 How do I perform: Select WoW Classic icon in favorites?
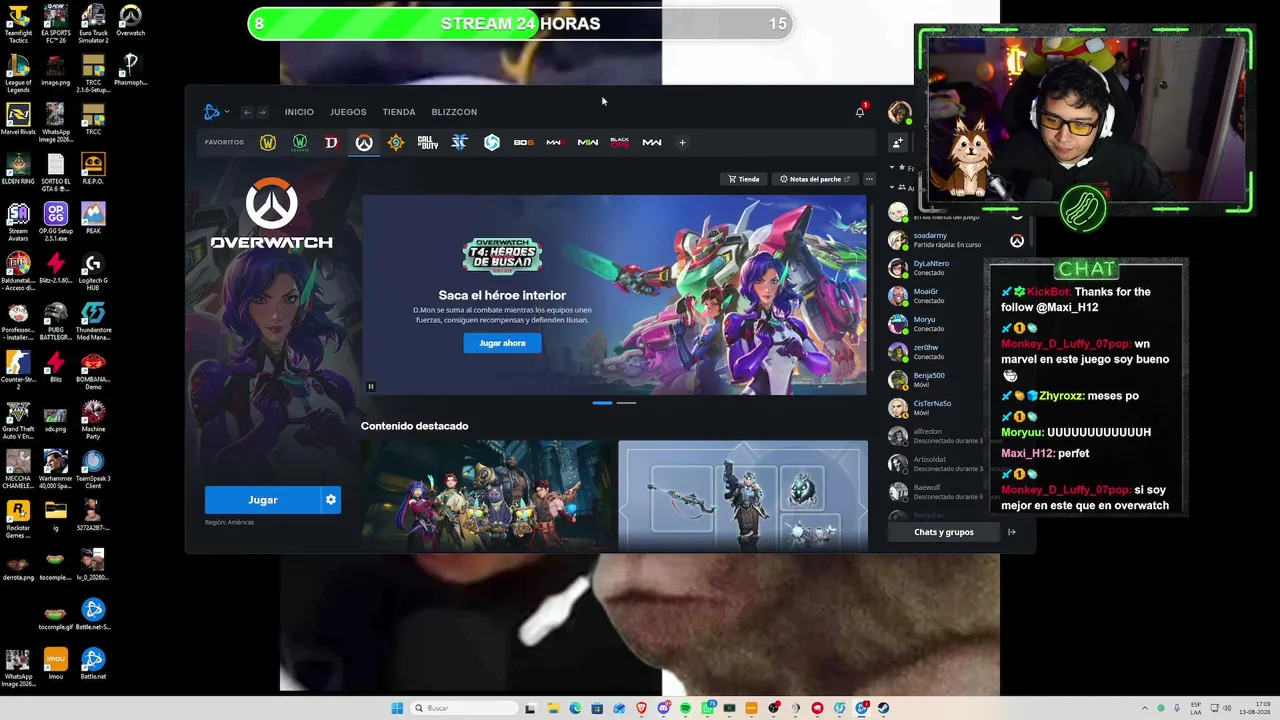(x=300, y=143)
